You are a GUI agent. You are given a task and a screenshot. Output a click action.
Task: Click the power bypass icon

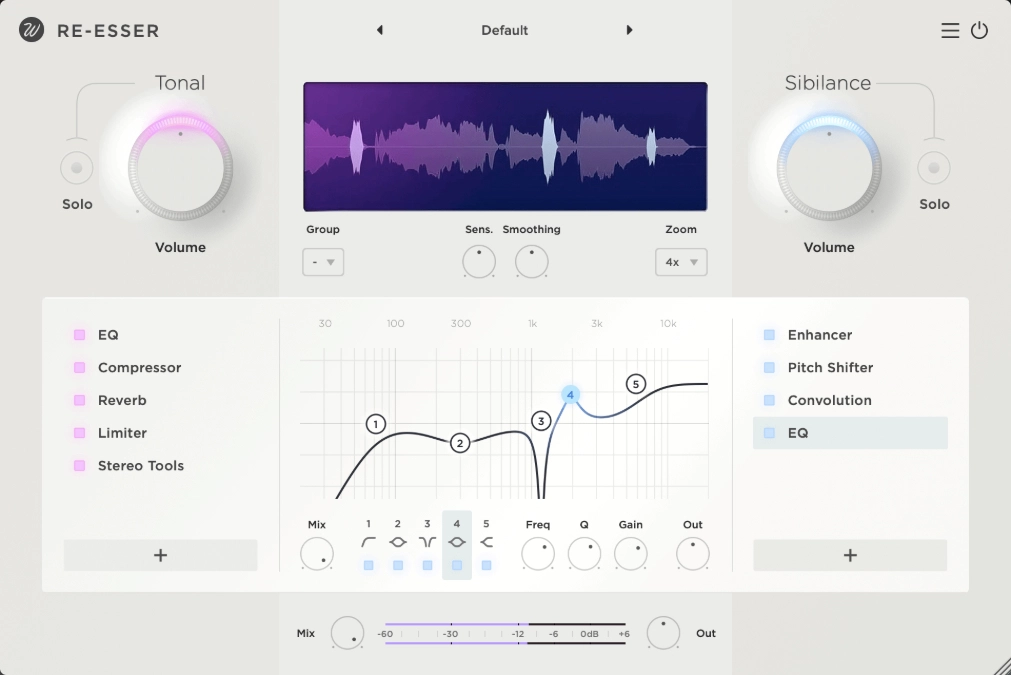click(x=980, y=30)
